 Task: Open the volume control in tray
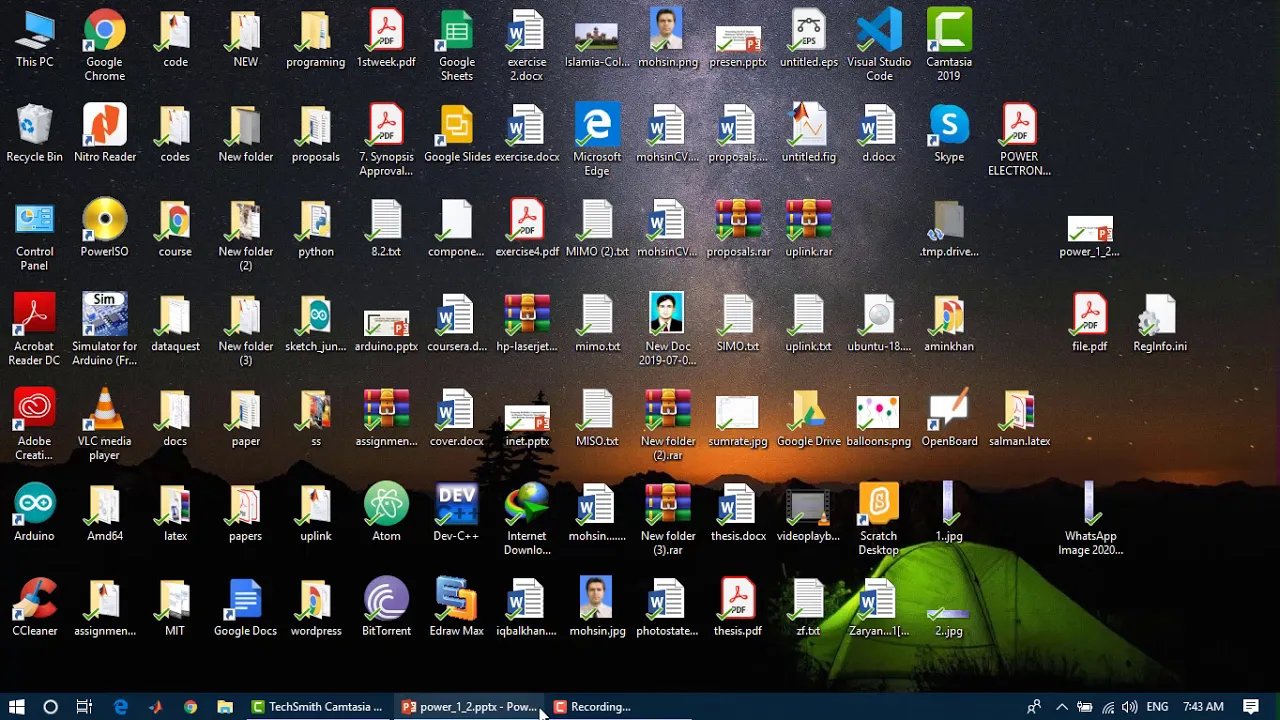coord(1130,706)
